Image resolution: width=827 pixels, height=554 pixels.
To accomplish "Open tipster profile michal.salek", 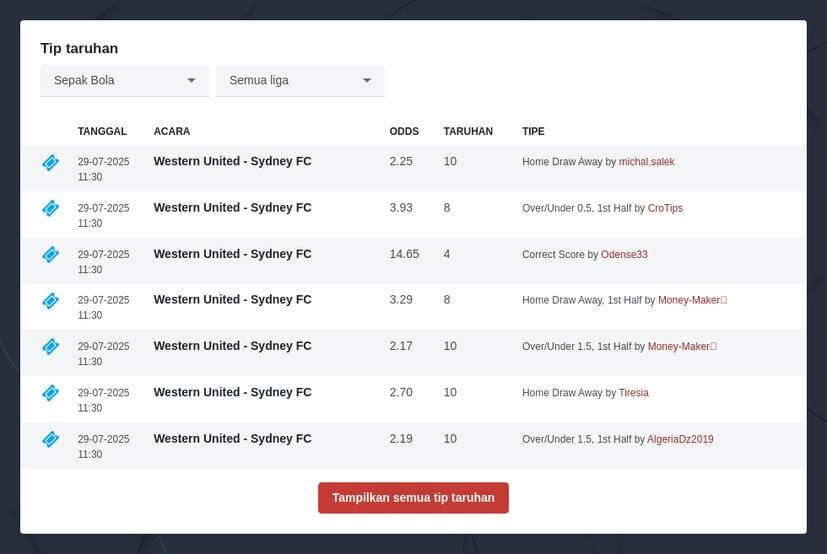I will pyautogui.click(x=646, y=162).
